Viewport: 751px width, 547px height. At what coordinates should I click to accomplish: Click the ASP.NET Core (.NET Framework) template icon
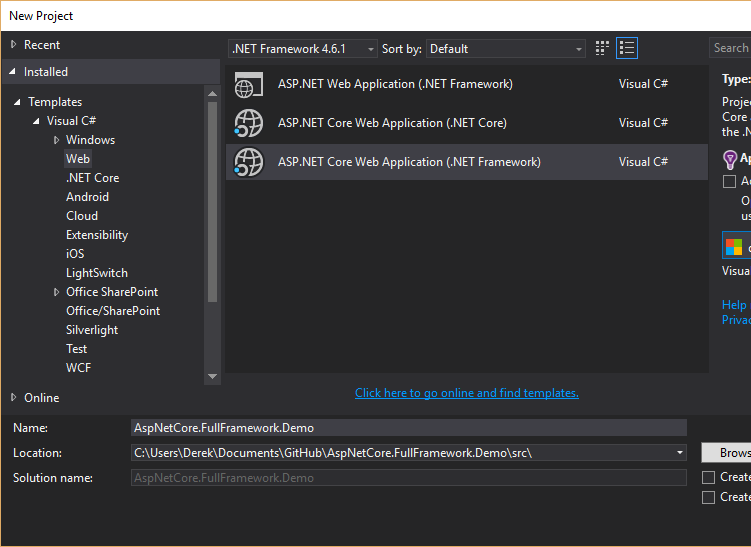(249, 162)
